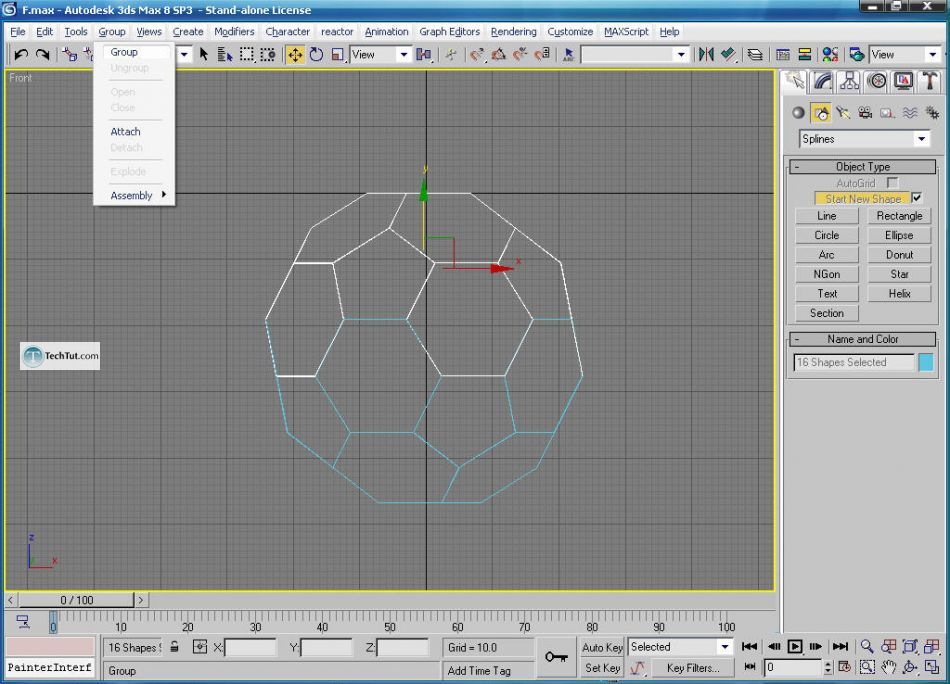Toggle the Auto Key button
The image size is (950, 684).
coord(602,648)
